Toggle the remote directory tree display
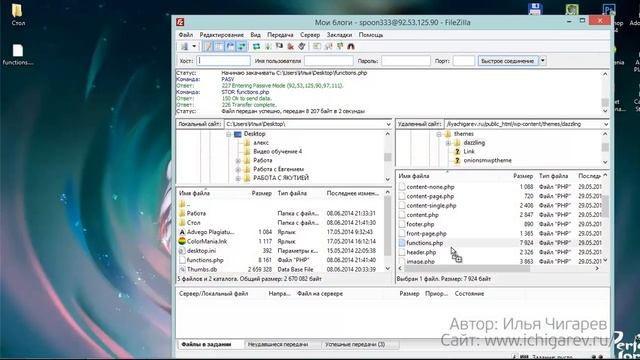640x360 pixels. (230, 47)
